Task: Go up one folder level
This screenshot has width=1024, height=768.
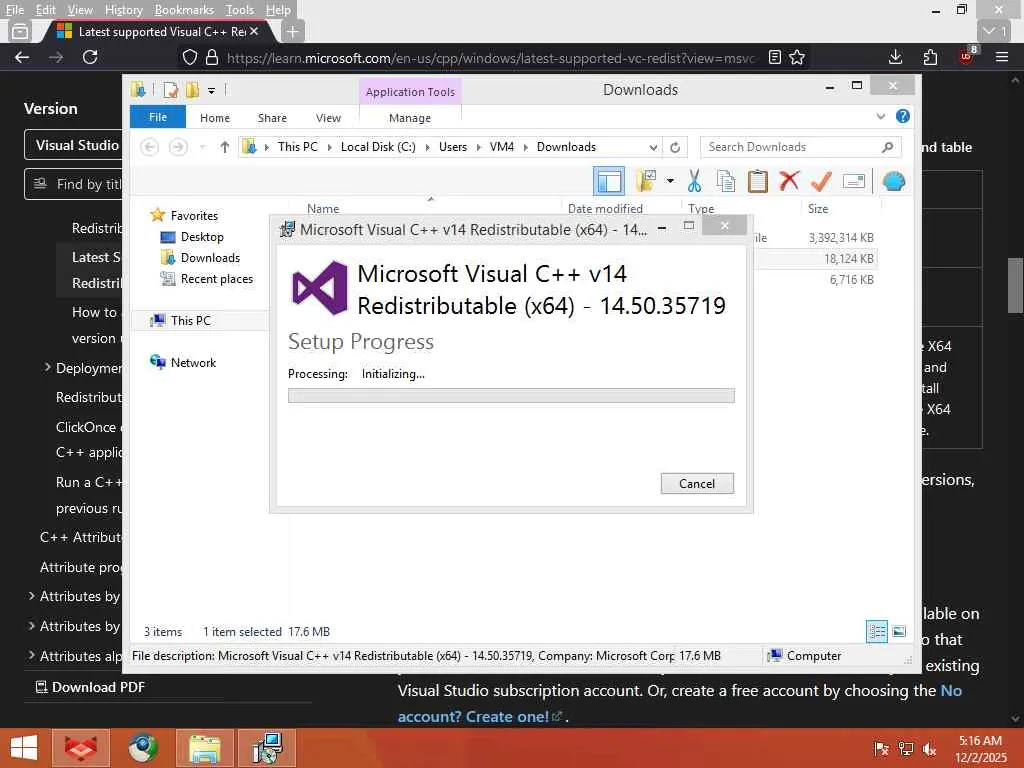Action: coord(225,147)
